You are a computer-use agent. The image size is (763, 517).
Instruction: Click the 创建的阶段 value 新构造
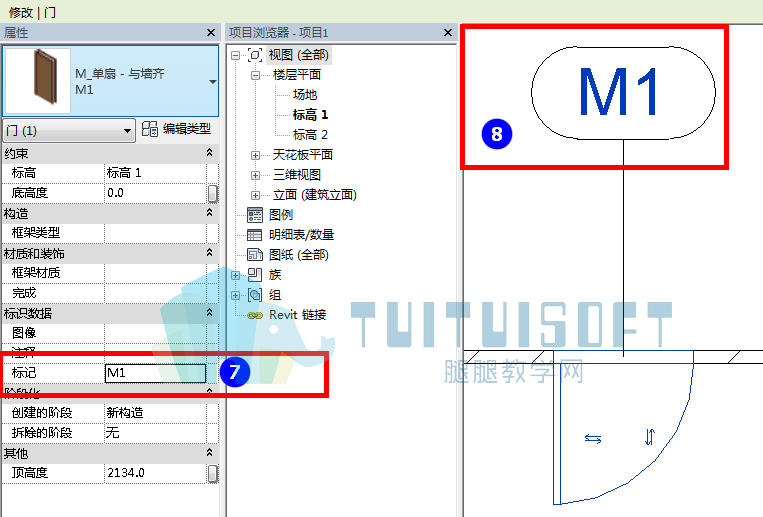coord(155,413)
